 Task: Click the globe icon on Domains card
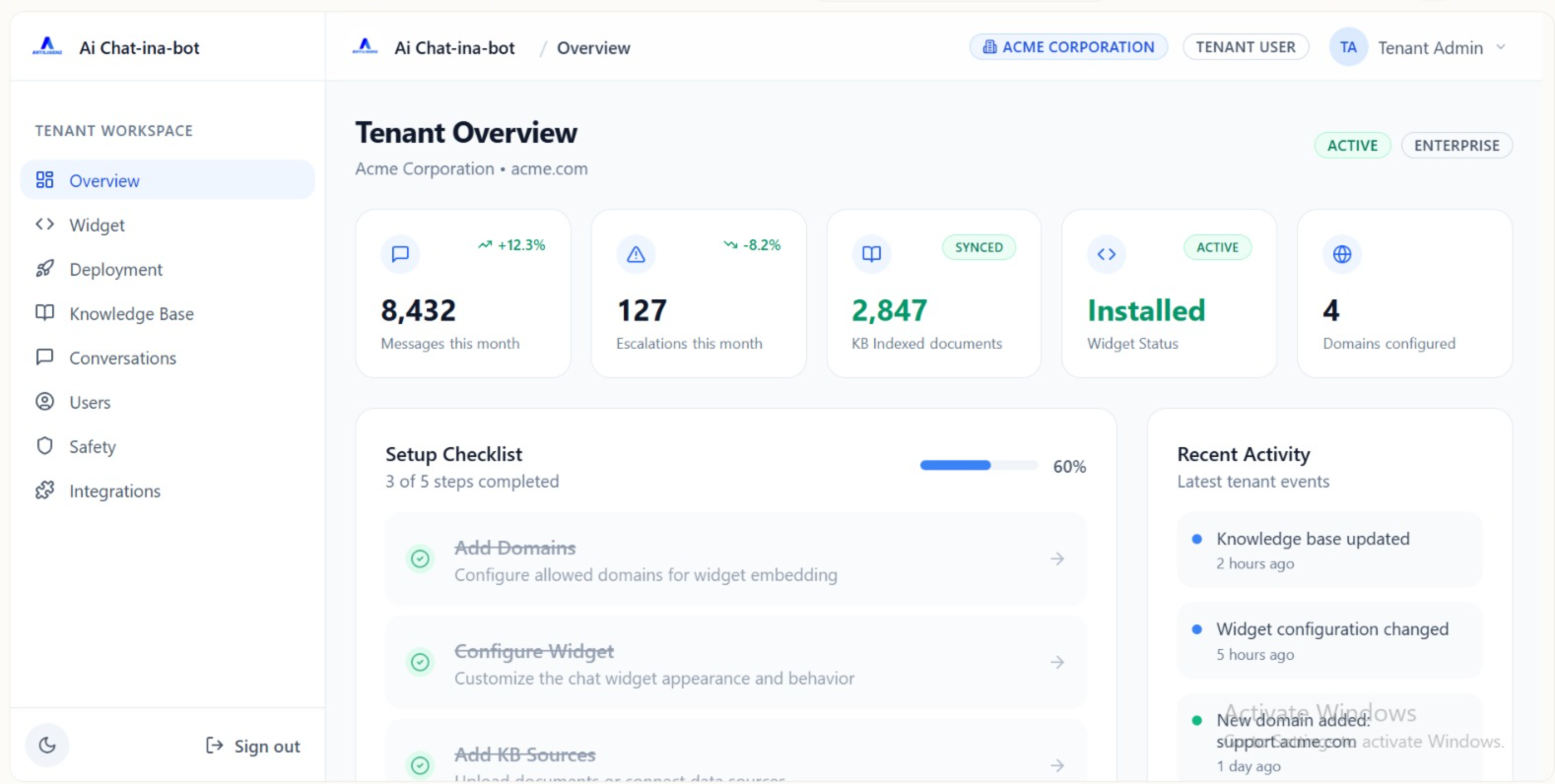(x=1342, y=254)
